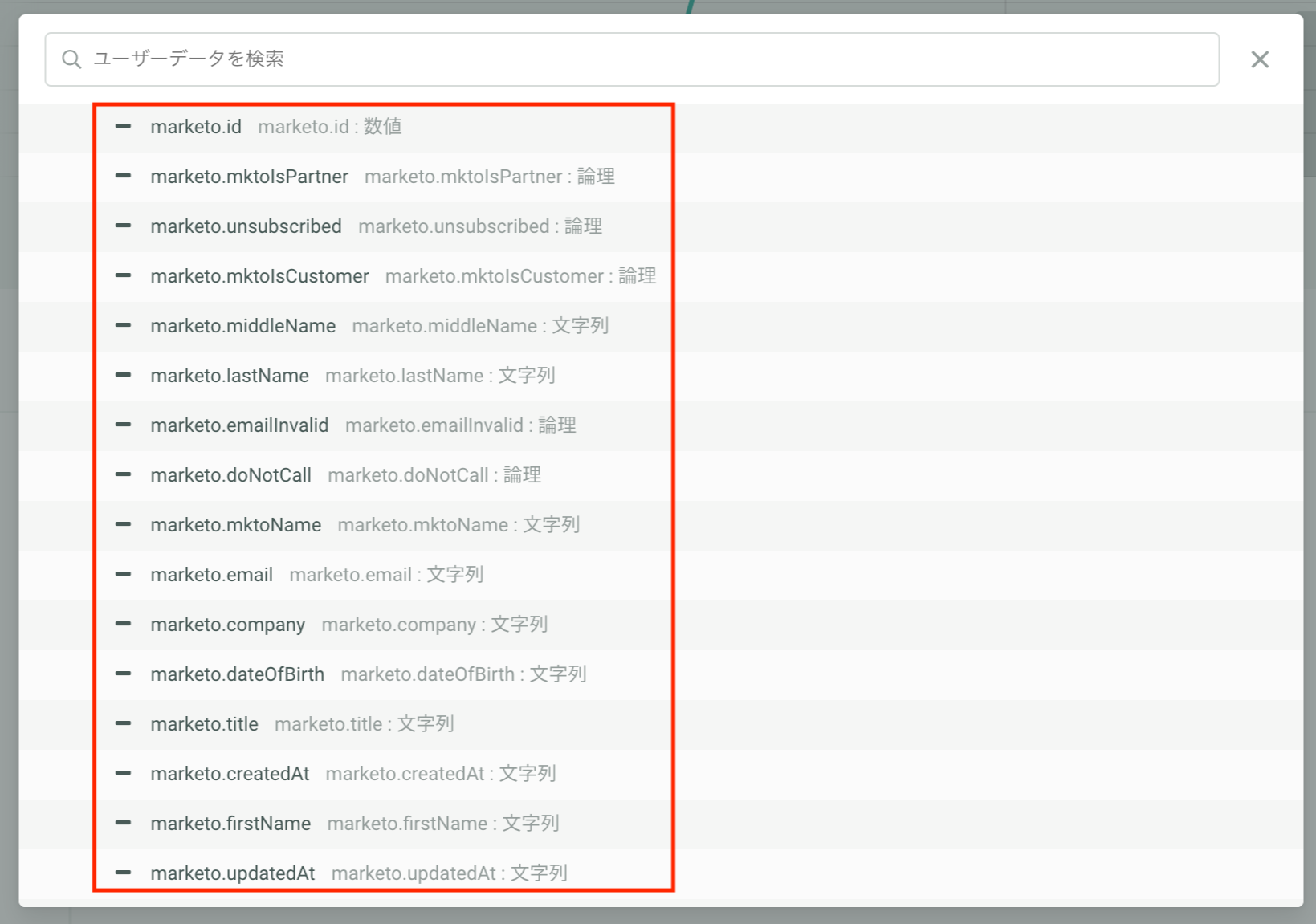
Task: Click gray text "marketo.dateOfBirth : 文字列"
Action: [464, 674]
